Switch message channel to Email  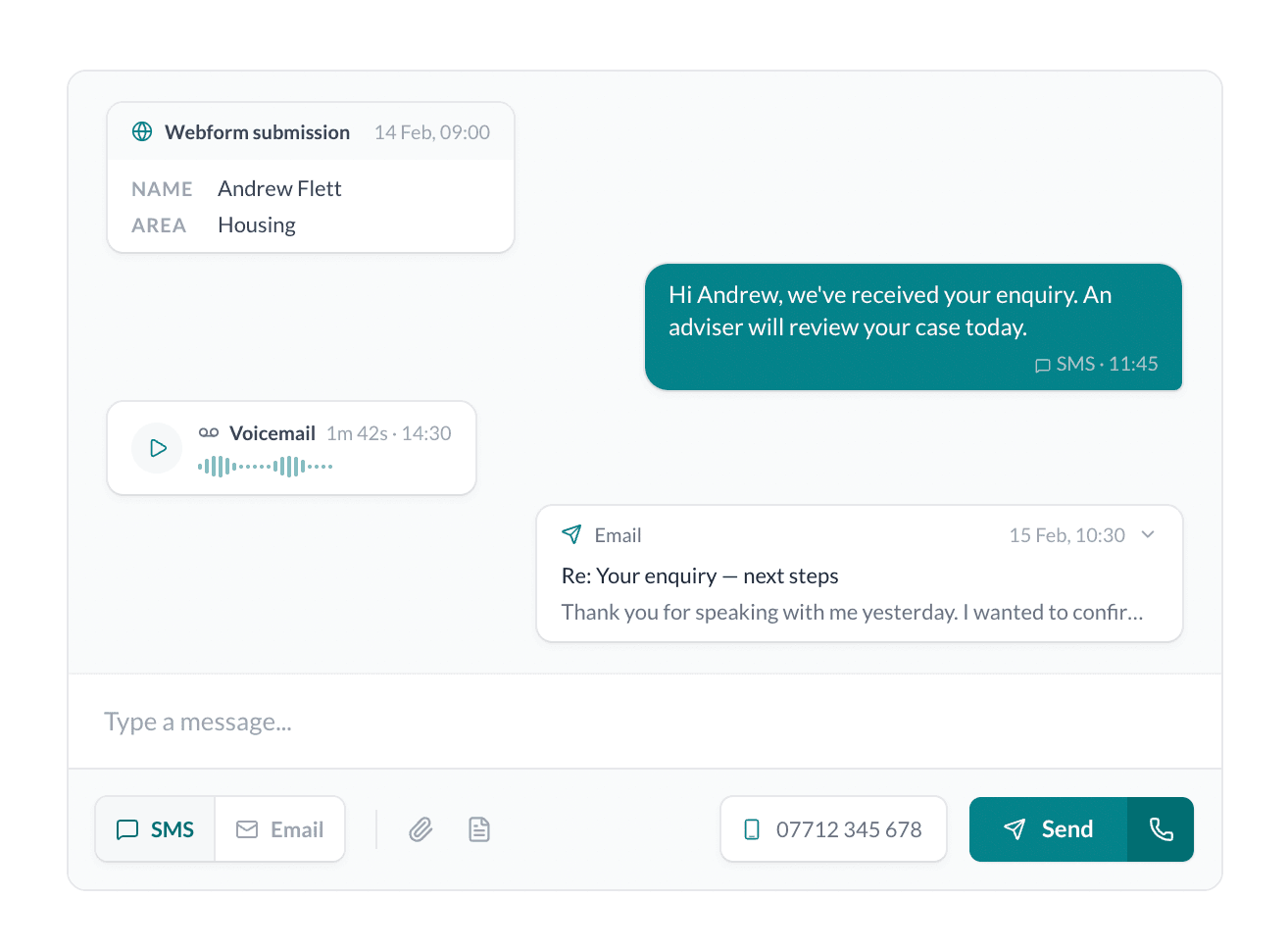tap(280, 829)
